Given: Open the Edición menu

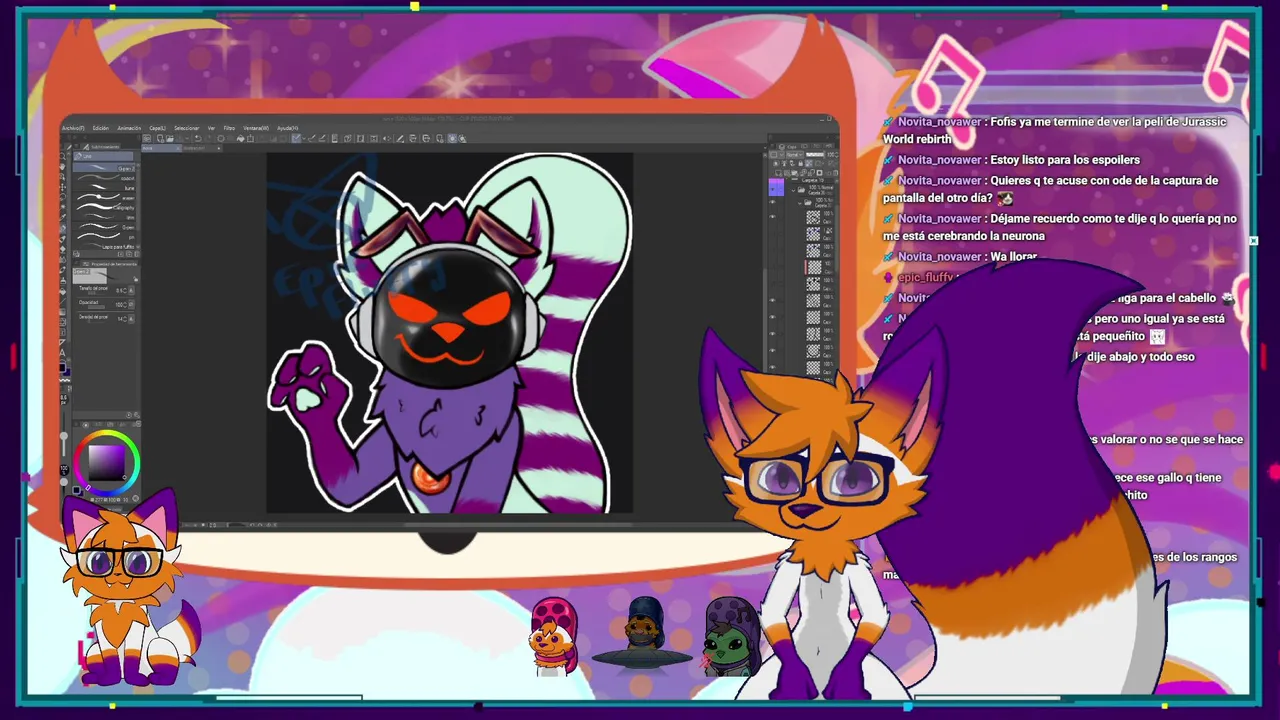Looking at the screenshot, I should [x=101, y=128].
